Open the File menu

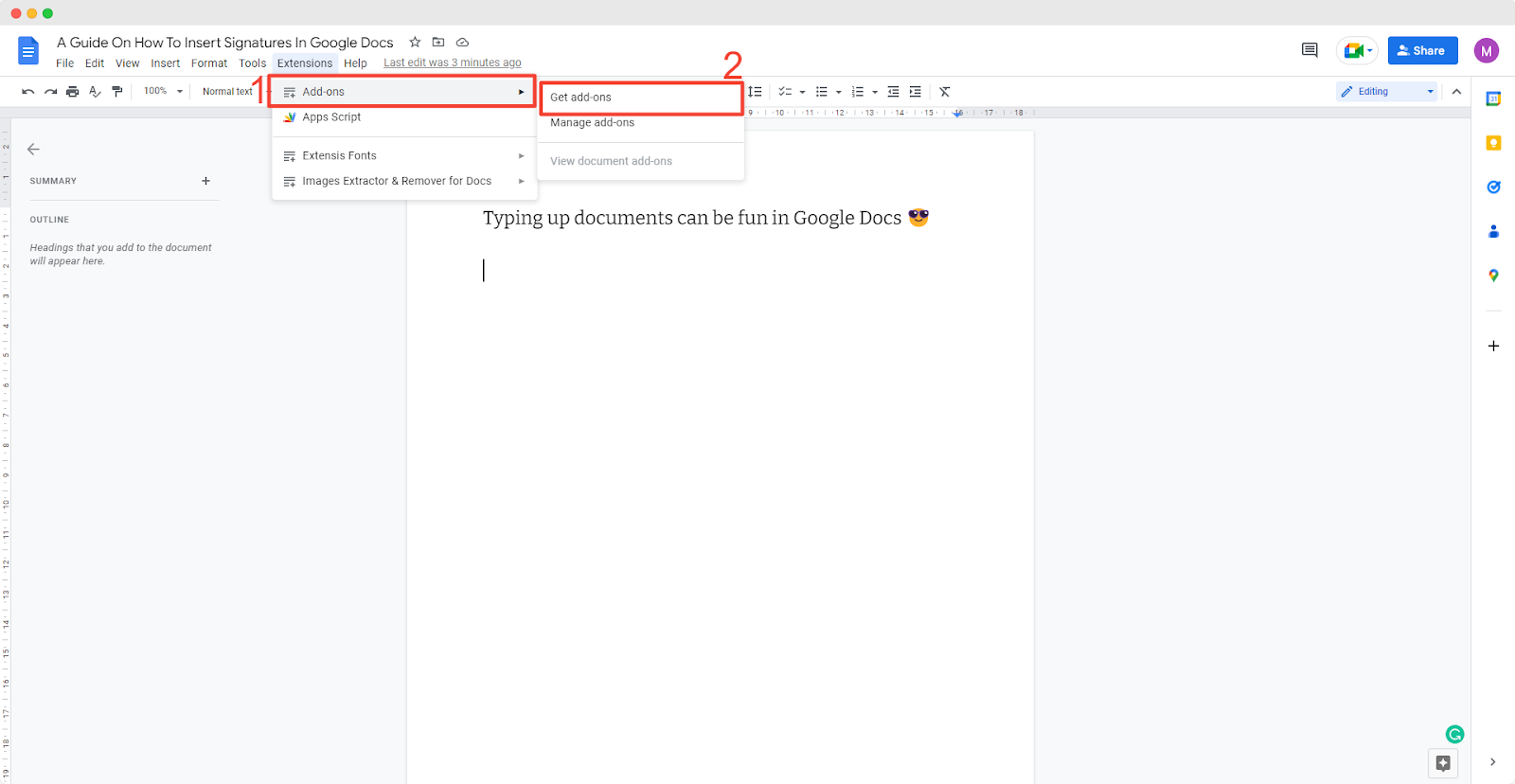point(64,63)
